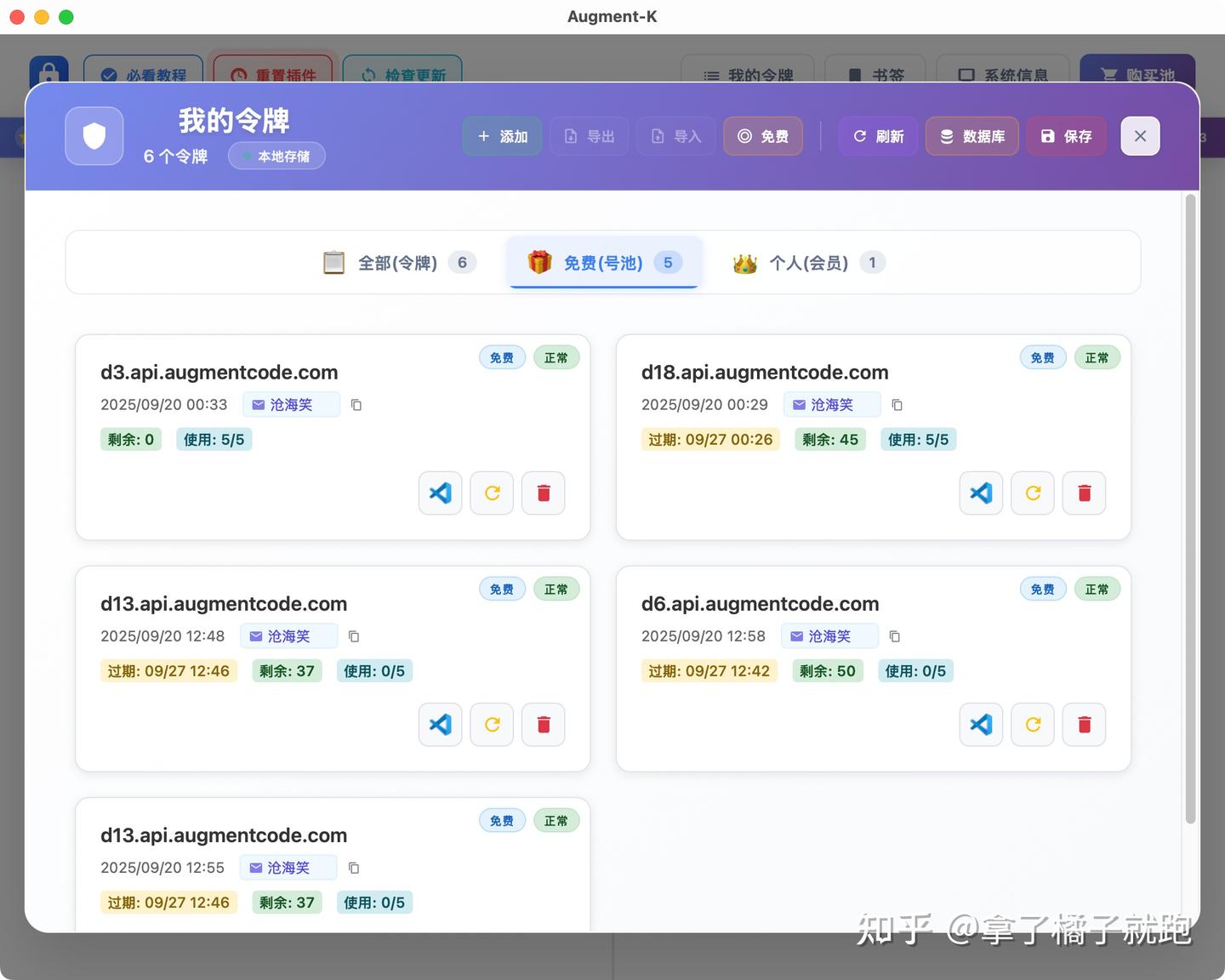The image size is (1225, 980).
Task: Click the 添加 button to add a token
Action: point(502,135)
